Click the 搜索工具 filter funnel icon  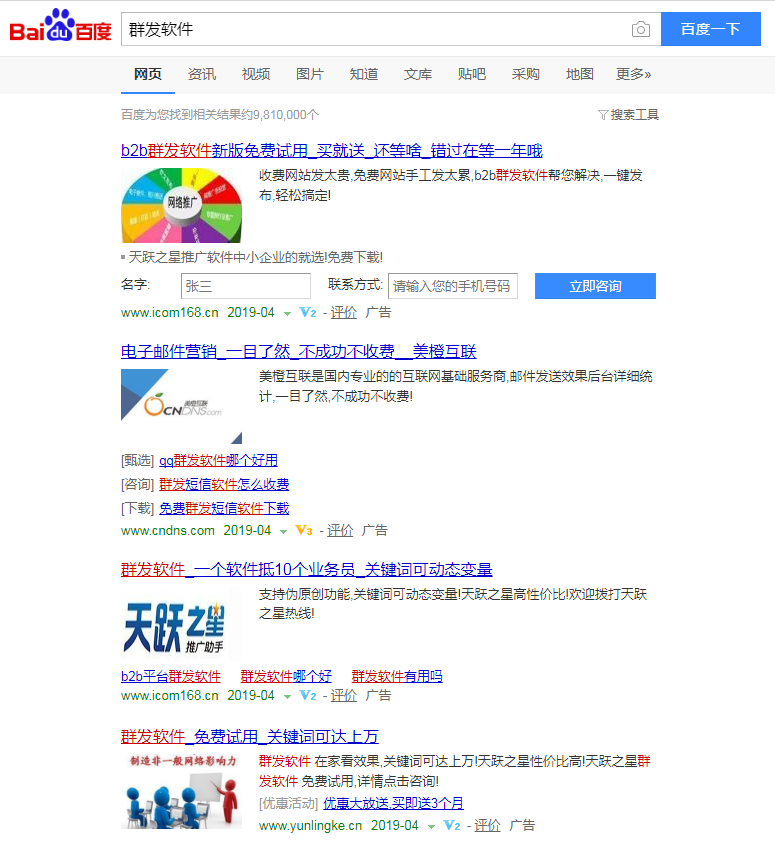coord(602,115)
